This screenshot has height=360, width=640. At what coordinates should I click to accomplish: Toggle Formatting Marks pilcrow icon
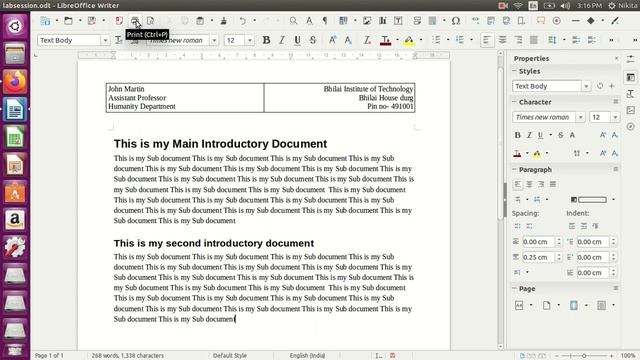(325, 20)
